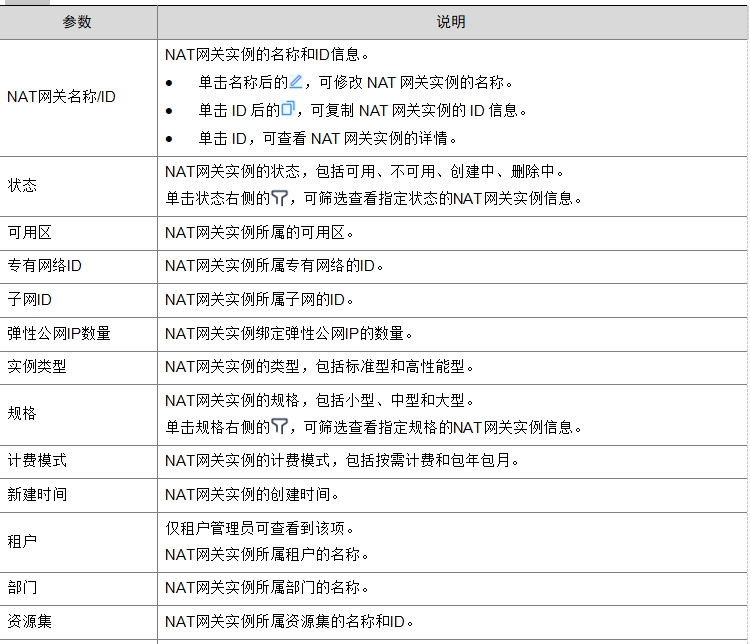The width and height of the screenshot is (750, 644).
Task: Click the 实例类型 parameter cell
Action: [x=78, y=367]
